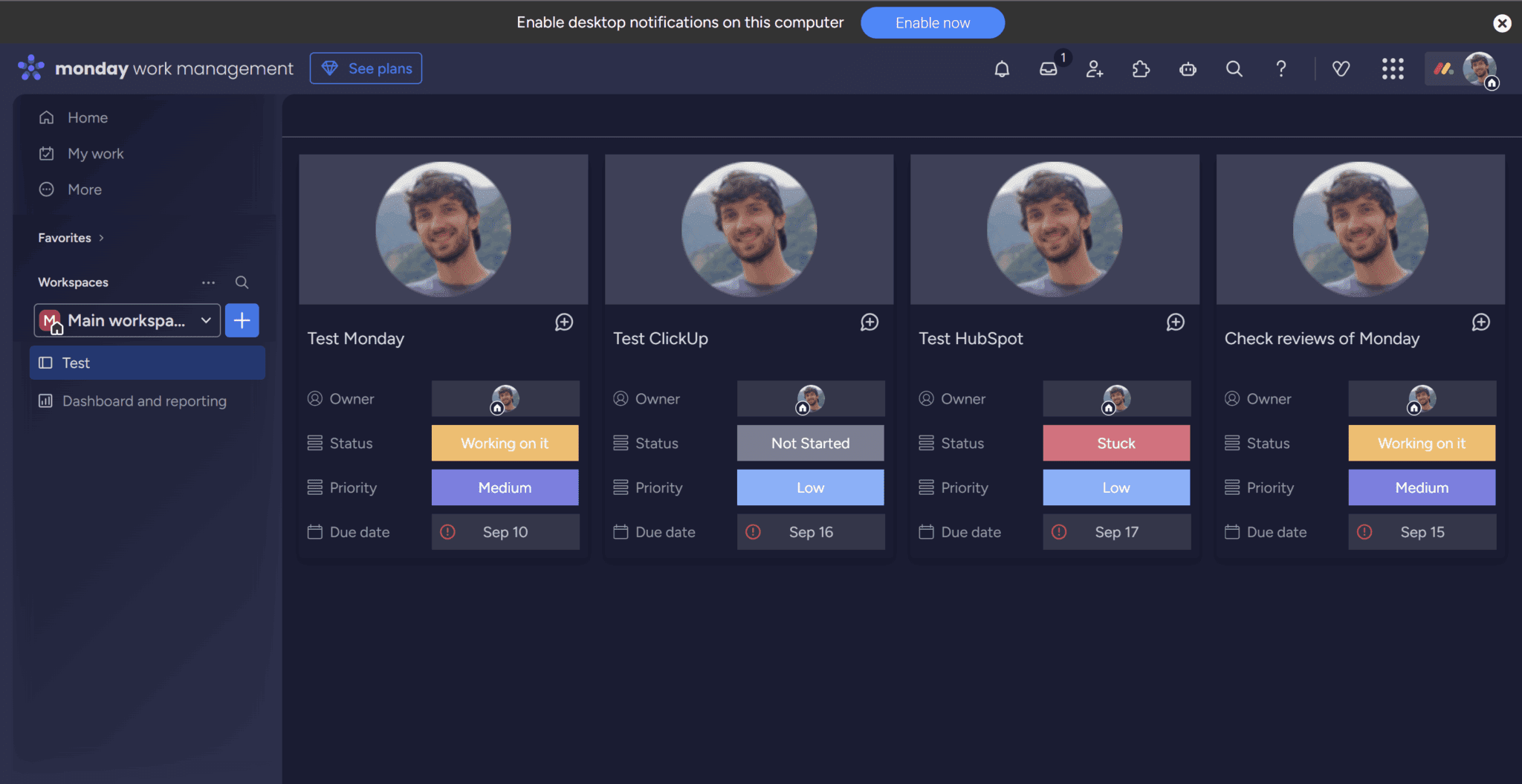Open search everything magnifier in top bar
1522x784 pixels.
point(1234,69)
